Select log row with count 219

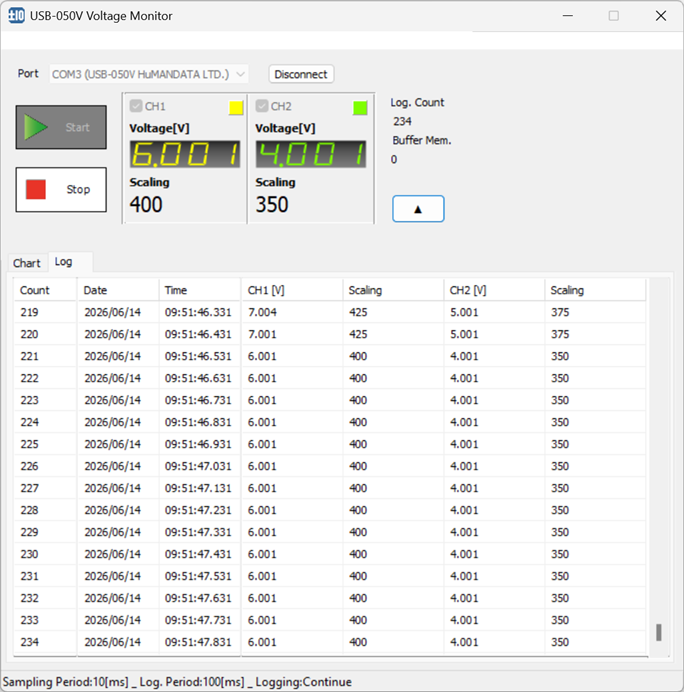(x=330, y=312)
